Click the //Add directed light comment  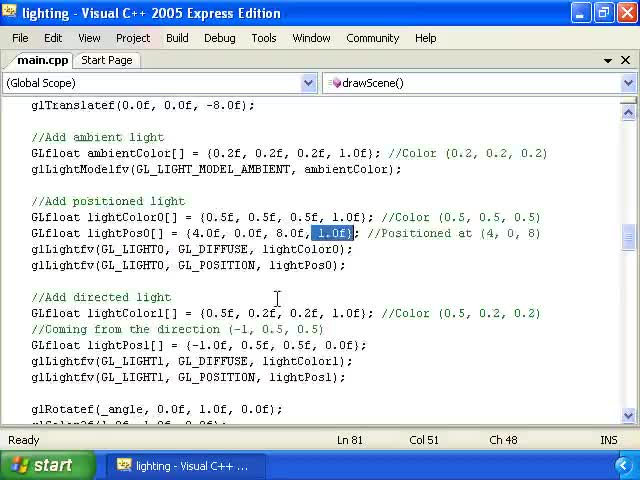(x=101, y=297)
